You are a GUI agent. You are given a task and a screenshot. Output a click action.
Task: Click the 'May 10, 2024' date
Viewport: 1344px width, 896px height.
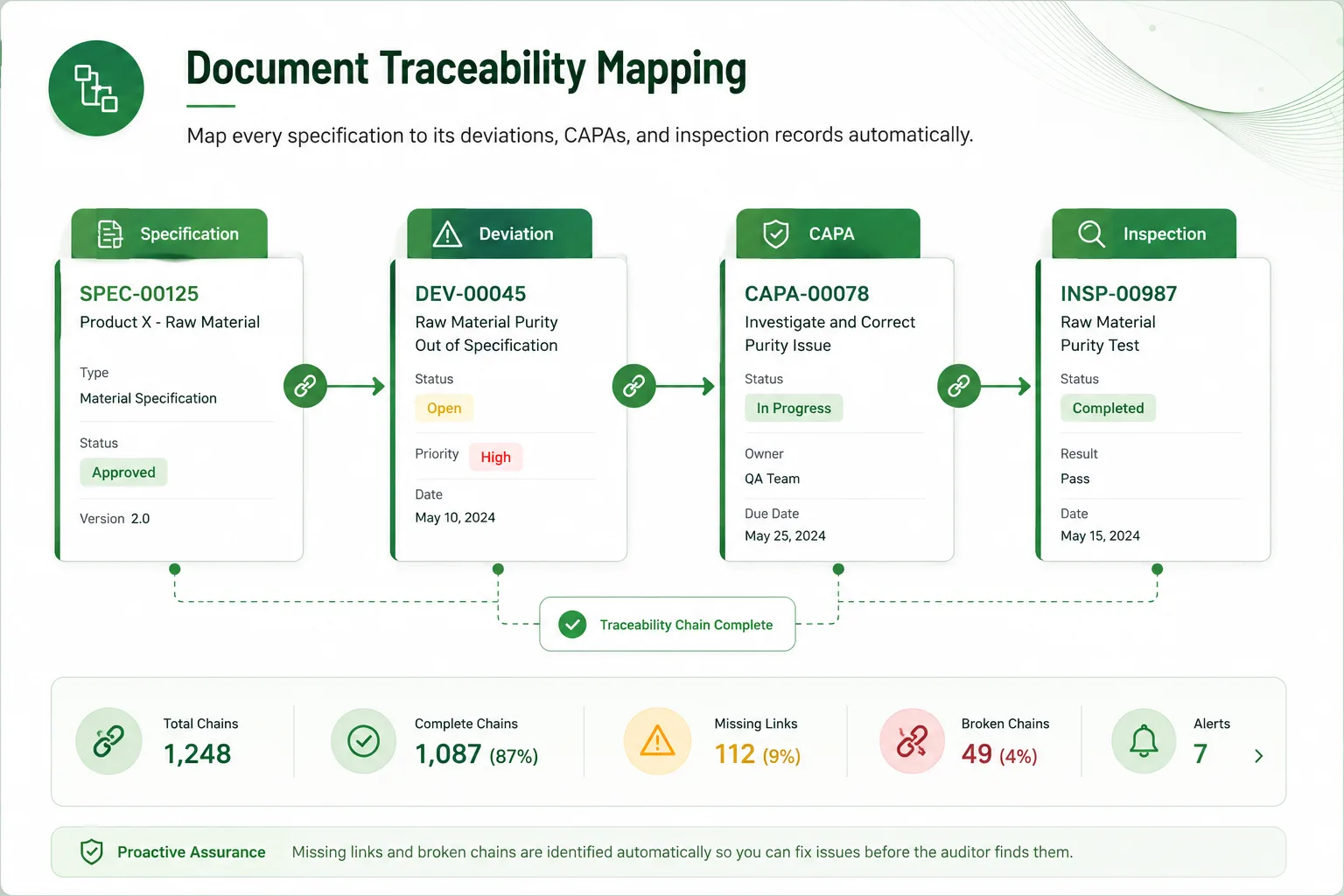(x=455, y=518)
